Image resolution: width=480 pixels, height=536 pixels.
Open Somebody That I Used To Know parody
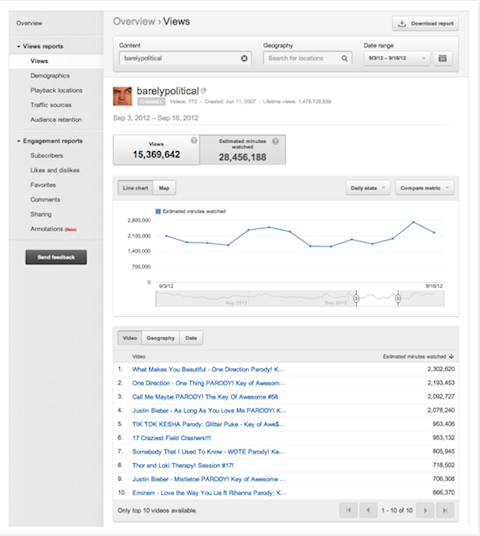point(209,452)
